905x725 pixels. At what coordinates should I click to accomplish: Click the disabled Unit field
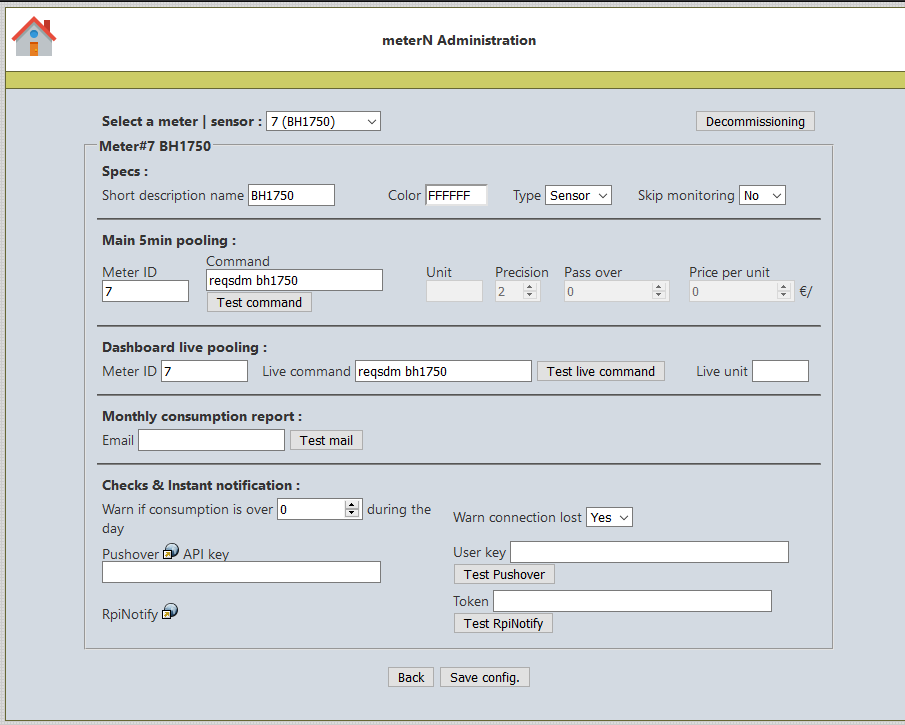[454, 291]
